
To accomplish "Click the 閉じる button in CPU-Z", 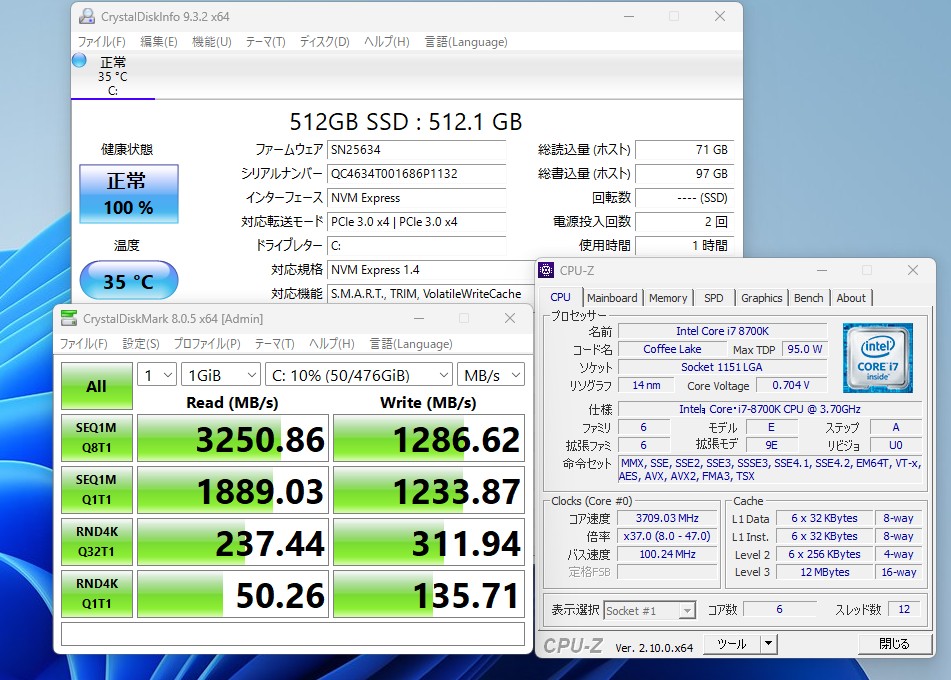I will click(x=894, y=644).
